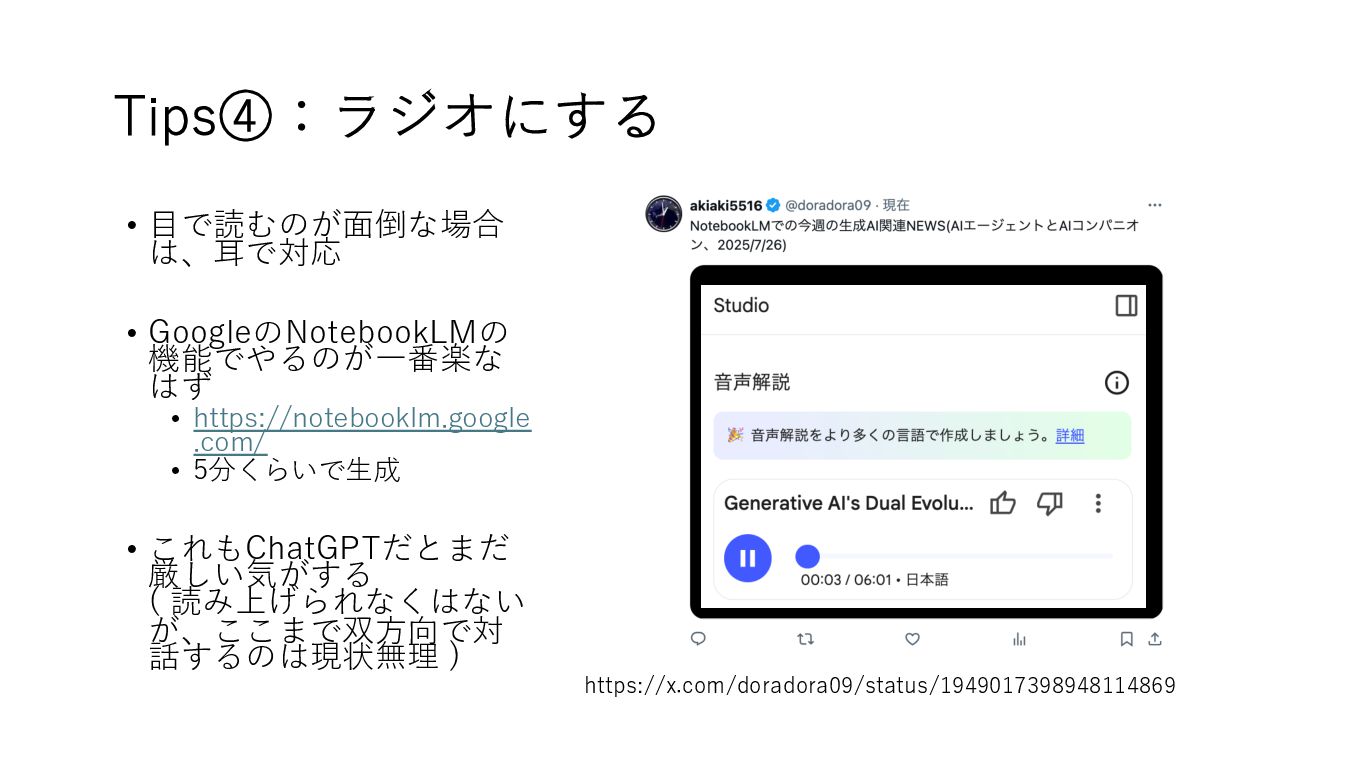Like the tweet with the heart icon
This screenshot has width=1361, height=765.
[912, 639]
